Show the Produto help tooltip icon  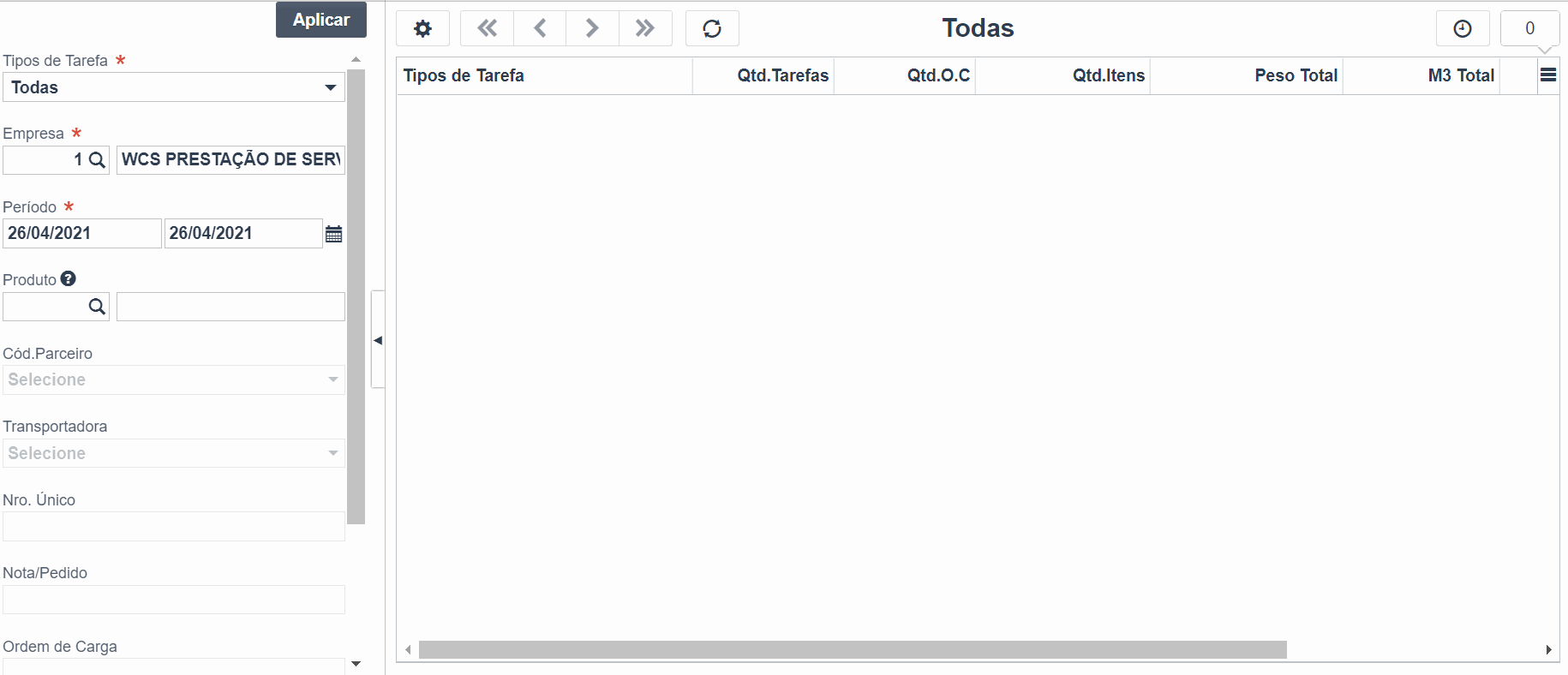[69, 278]
